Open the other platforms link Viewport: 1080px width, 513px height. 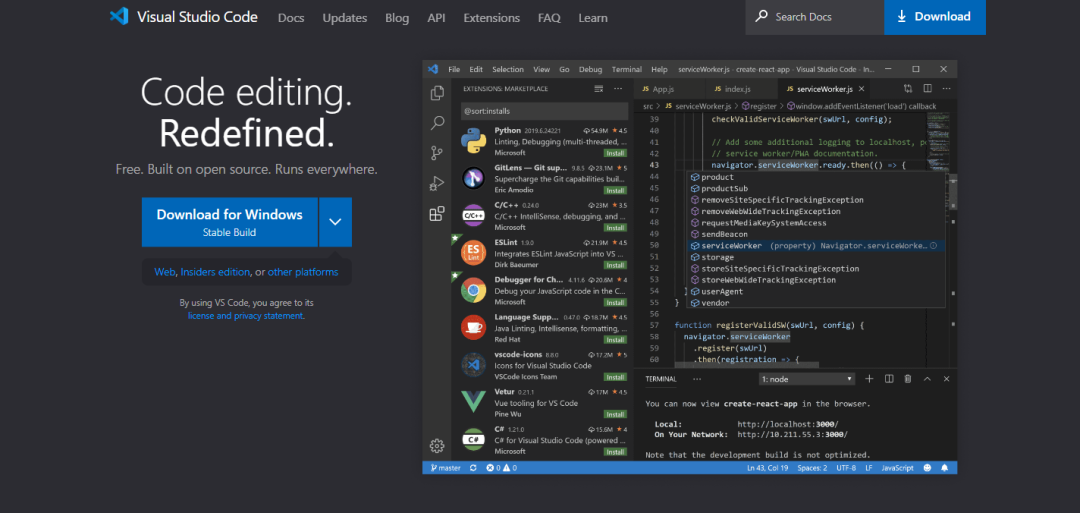coord(303,272)
